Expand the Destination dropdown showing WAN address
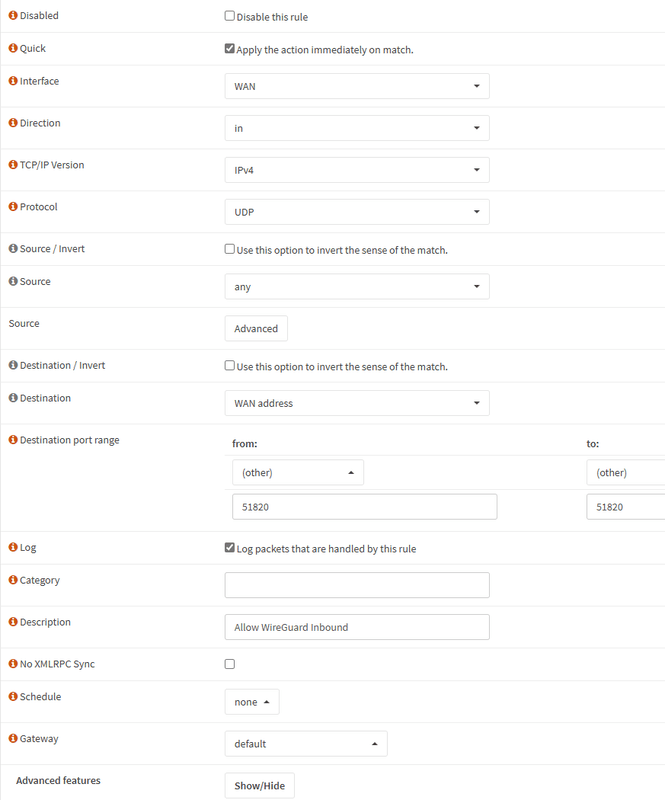This screenshot has width=665, height=800. (x=356, y=403)
